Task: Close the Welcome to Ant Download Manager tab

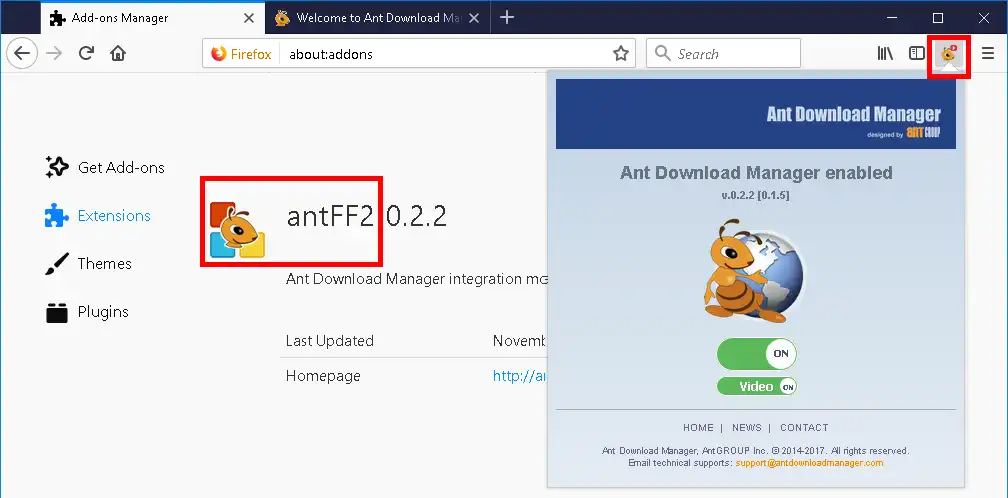Action: (x=474, y=18)
